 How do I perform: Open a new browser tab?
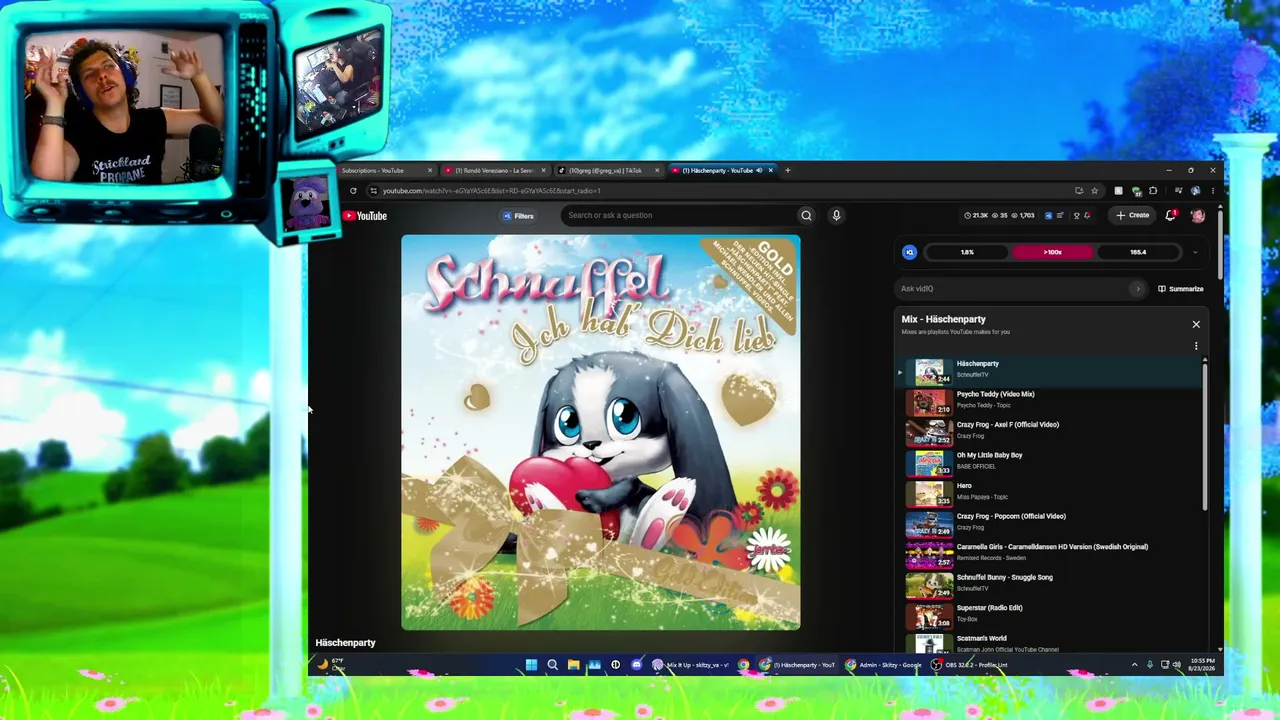(787, 170)
